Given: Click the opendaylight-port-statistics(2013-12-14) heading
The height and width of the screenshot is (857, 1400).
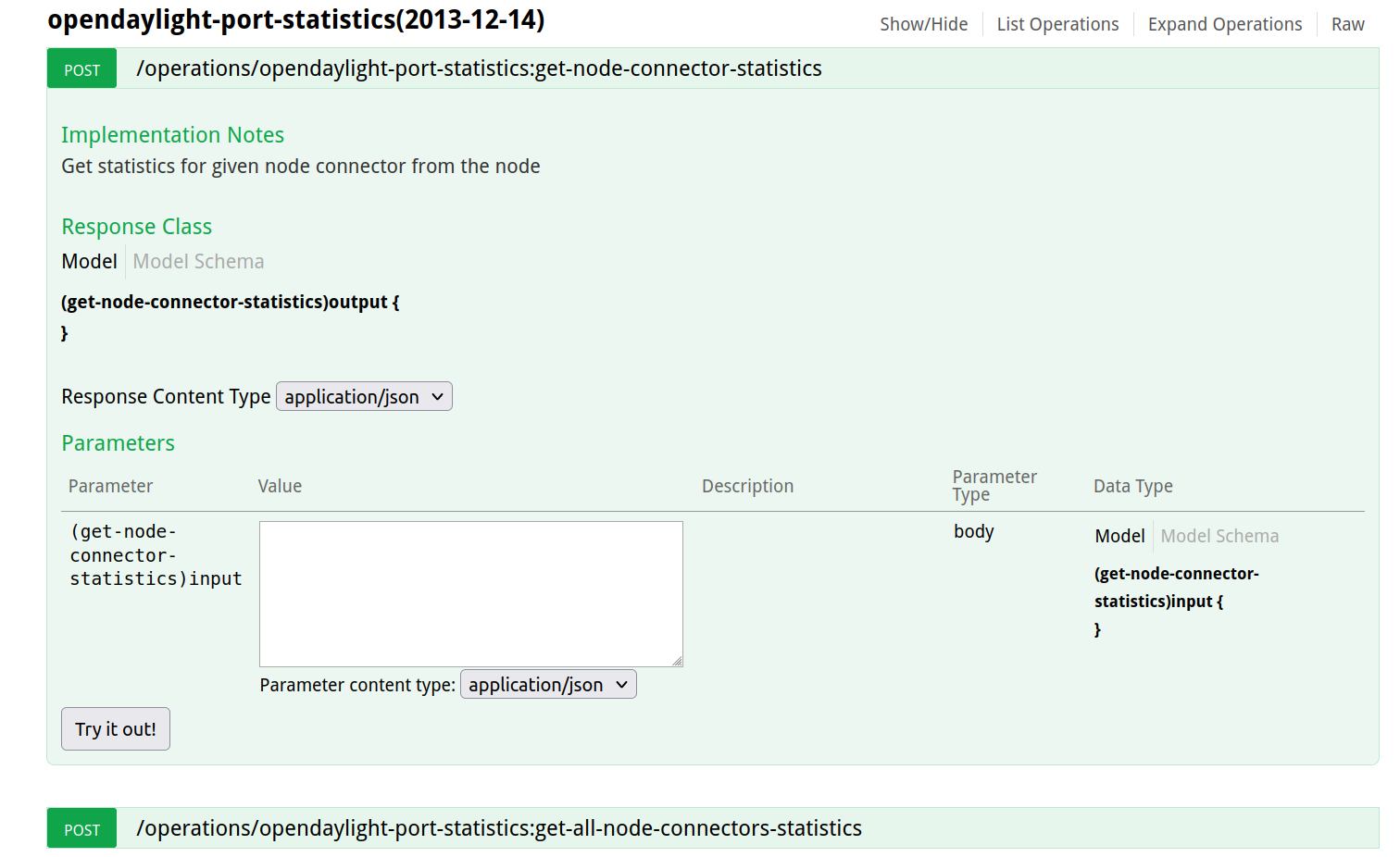Looking at the screenshot, I should tap(296, 20).
